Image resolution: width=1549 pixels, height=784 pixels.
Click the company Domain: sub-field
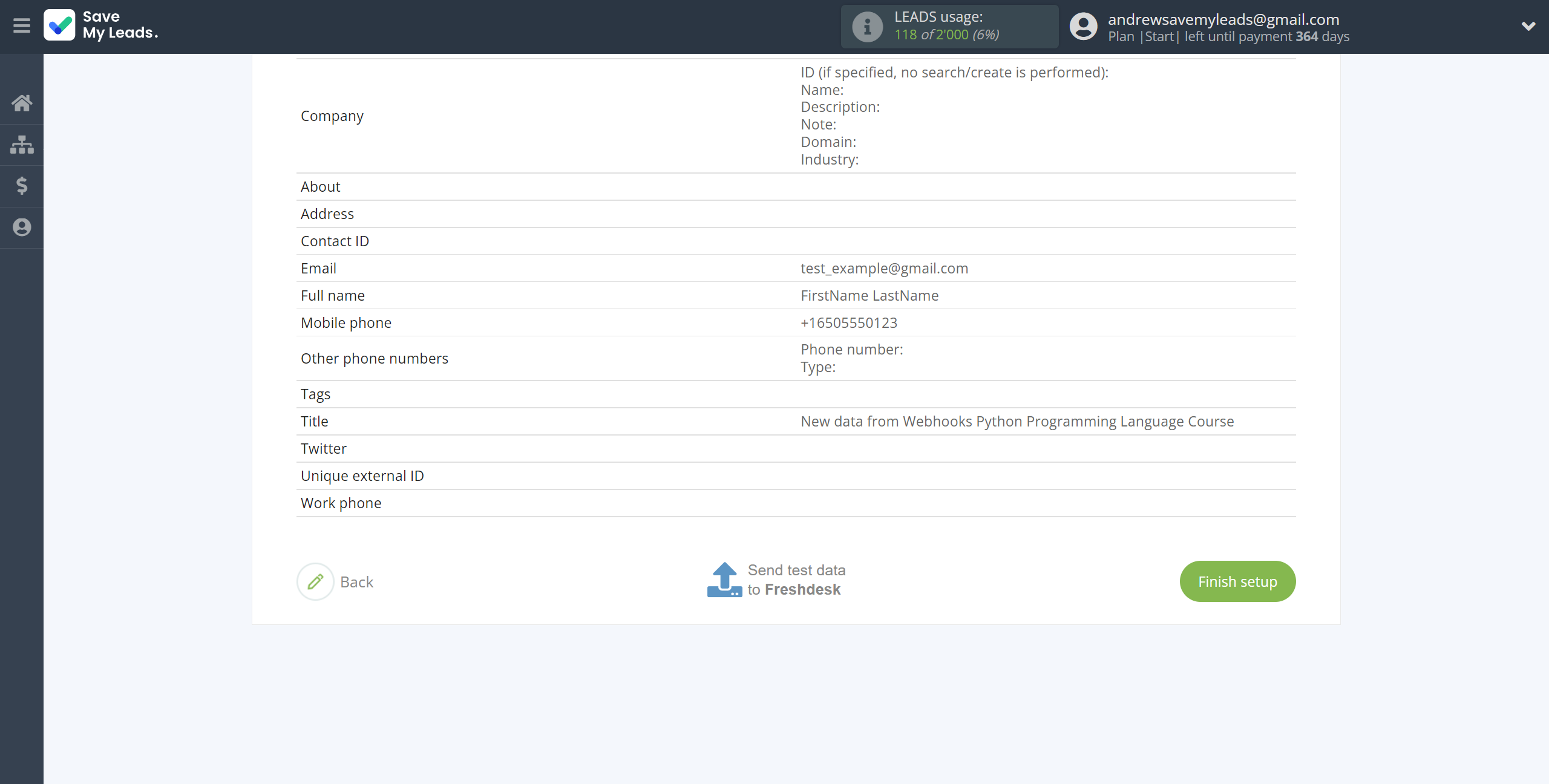(828, 142)
